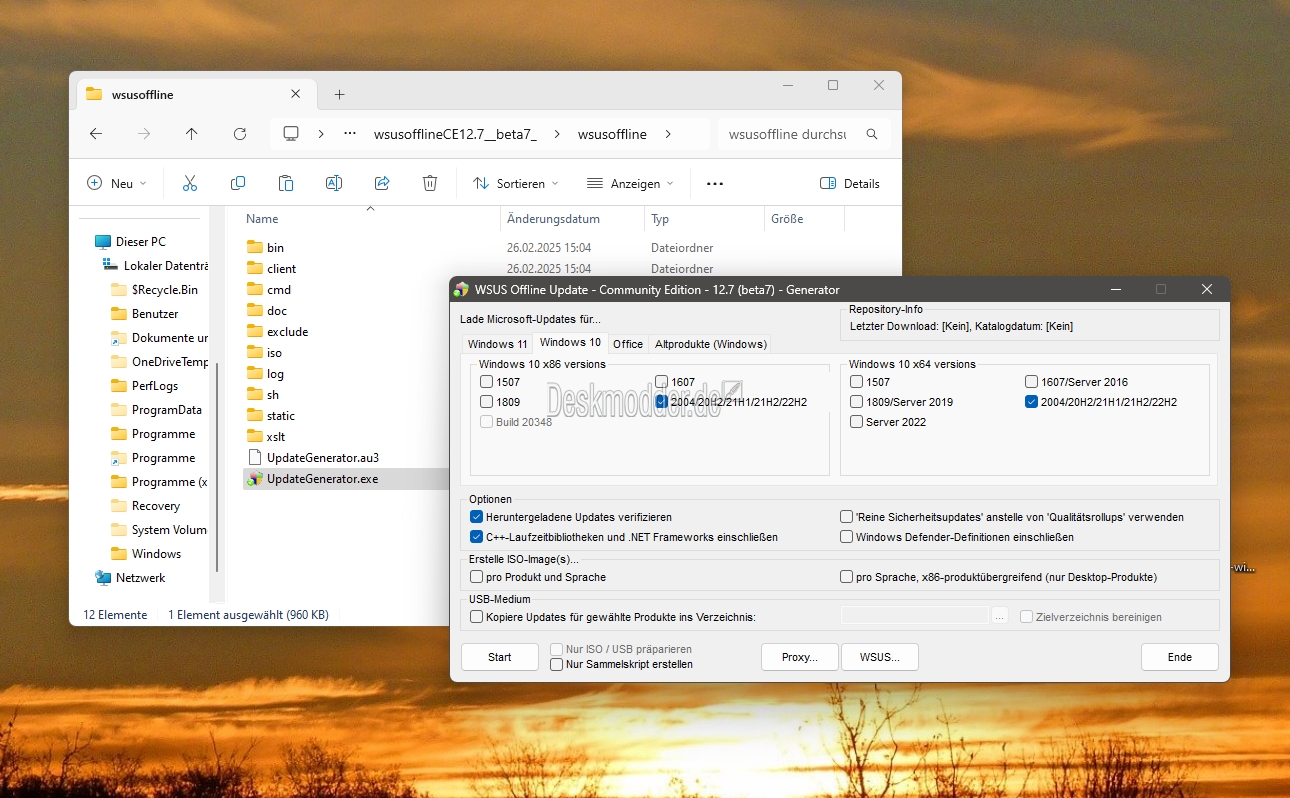Open the Anzeigen dropdown
Image resolution: width=1290 pixels, height=798 pixels.
tap(630, 183)
